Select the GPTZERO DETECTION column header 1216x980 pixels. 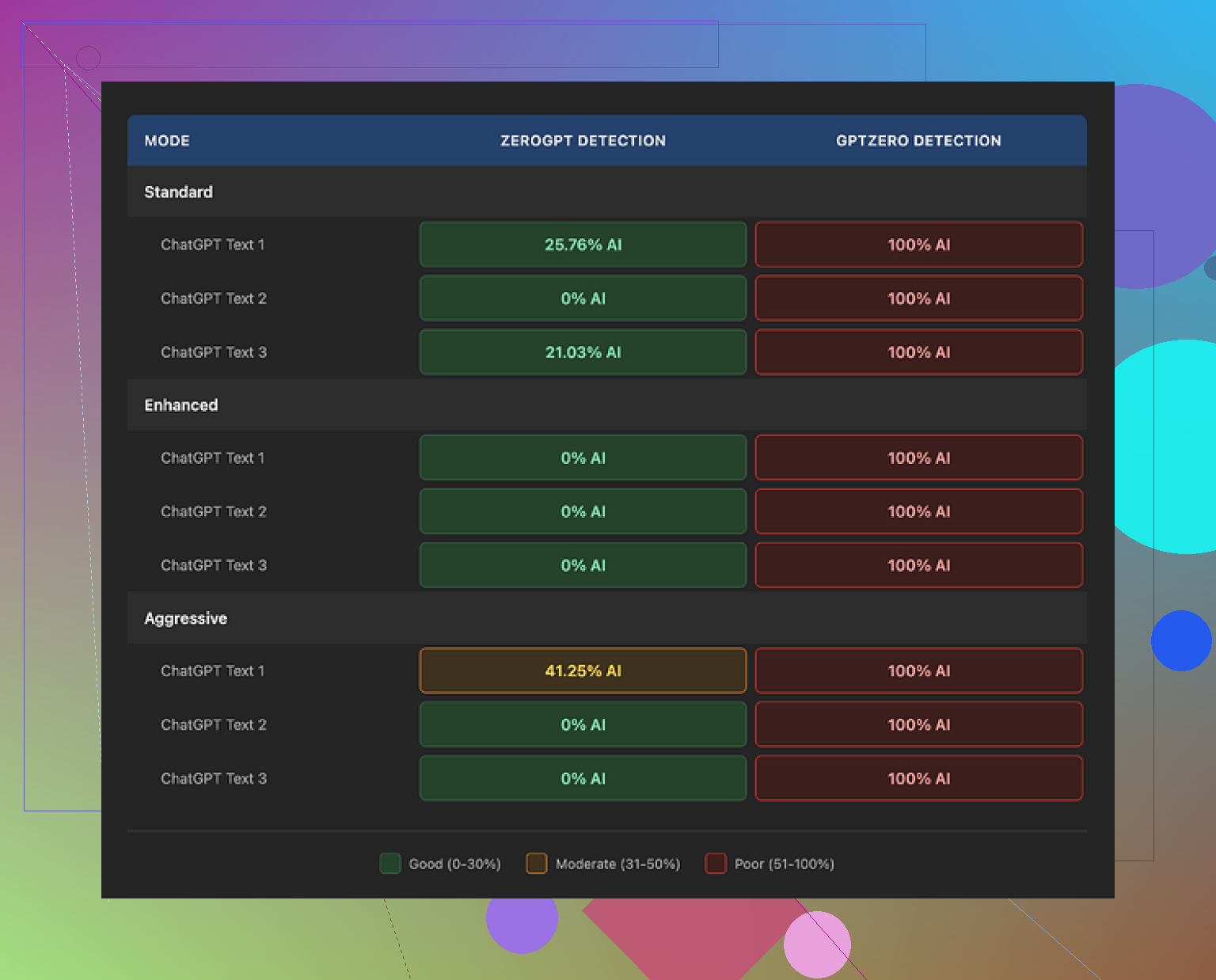tap(918, 141)
